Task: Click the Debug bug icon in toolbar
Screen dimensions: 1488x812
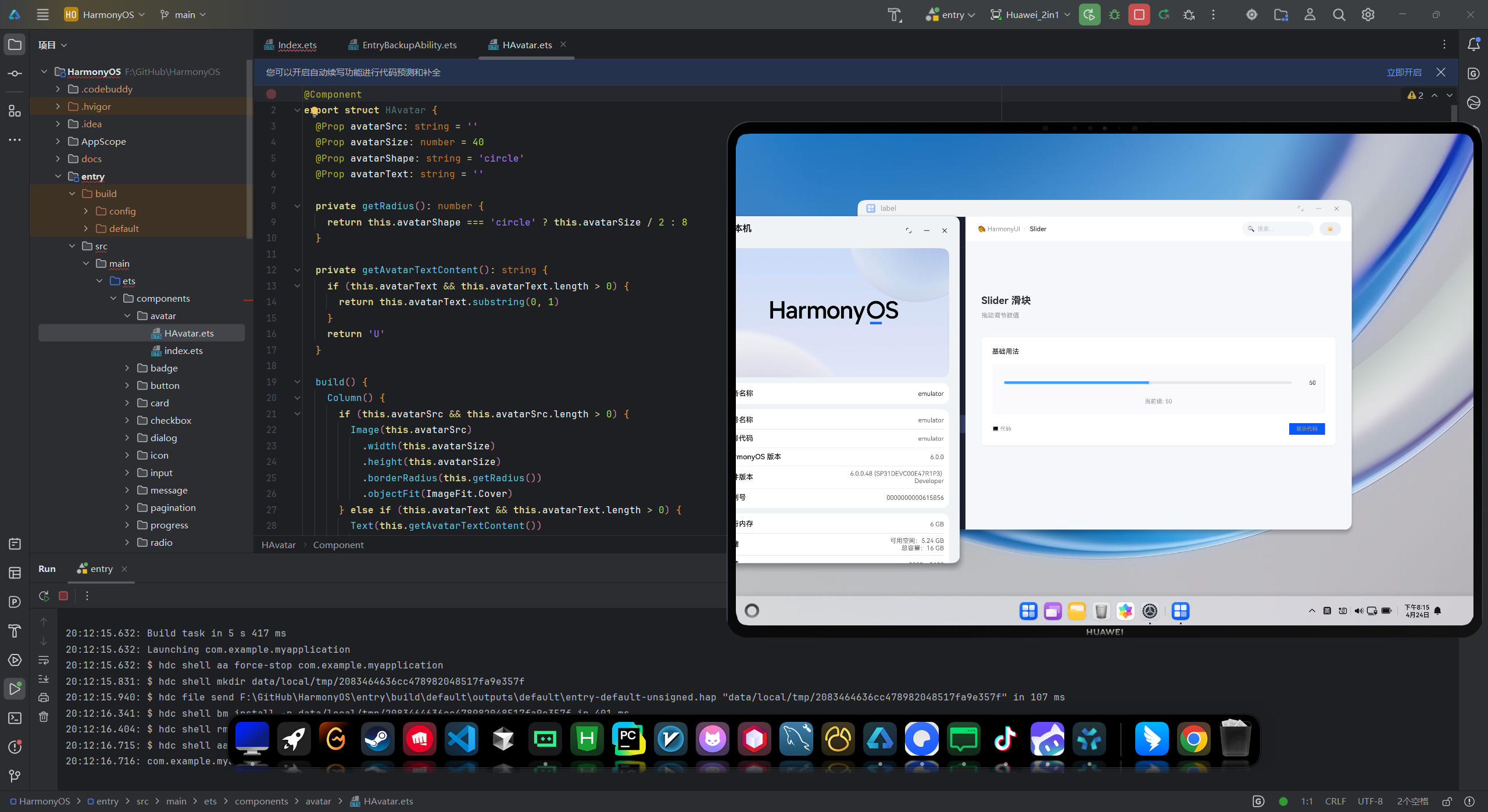Action: coord(1114,15)
